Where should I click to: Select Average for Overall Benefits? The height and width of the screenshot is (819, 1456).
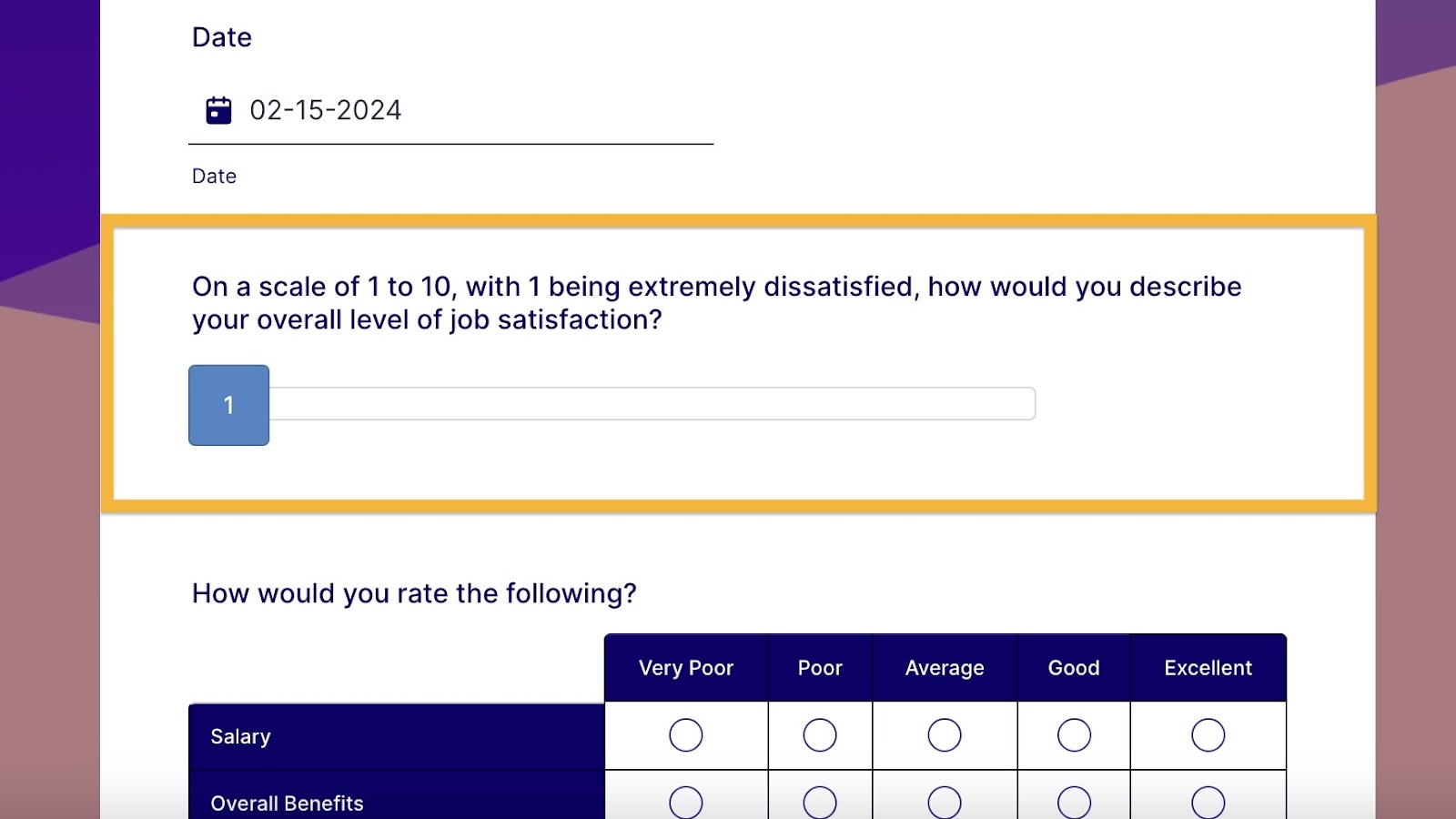tap(944, 803)
